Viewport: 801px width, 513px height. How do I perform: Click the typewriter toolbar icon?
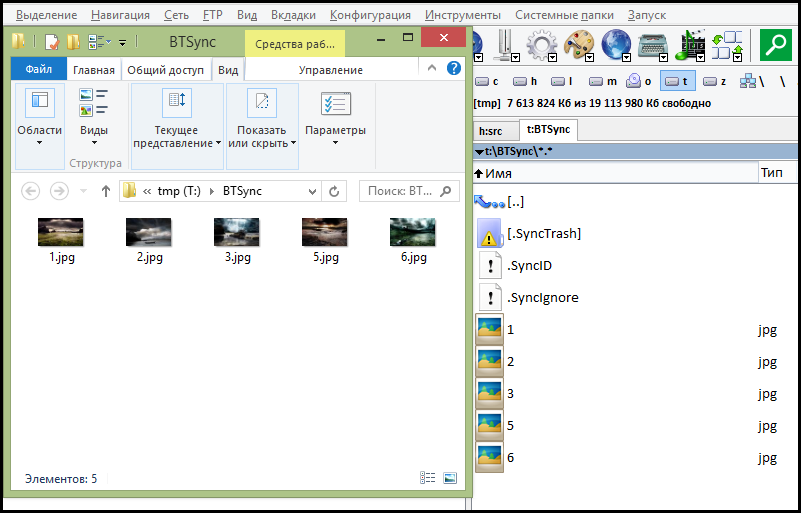click(x=655, y=45)
